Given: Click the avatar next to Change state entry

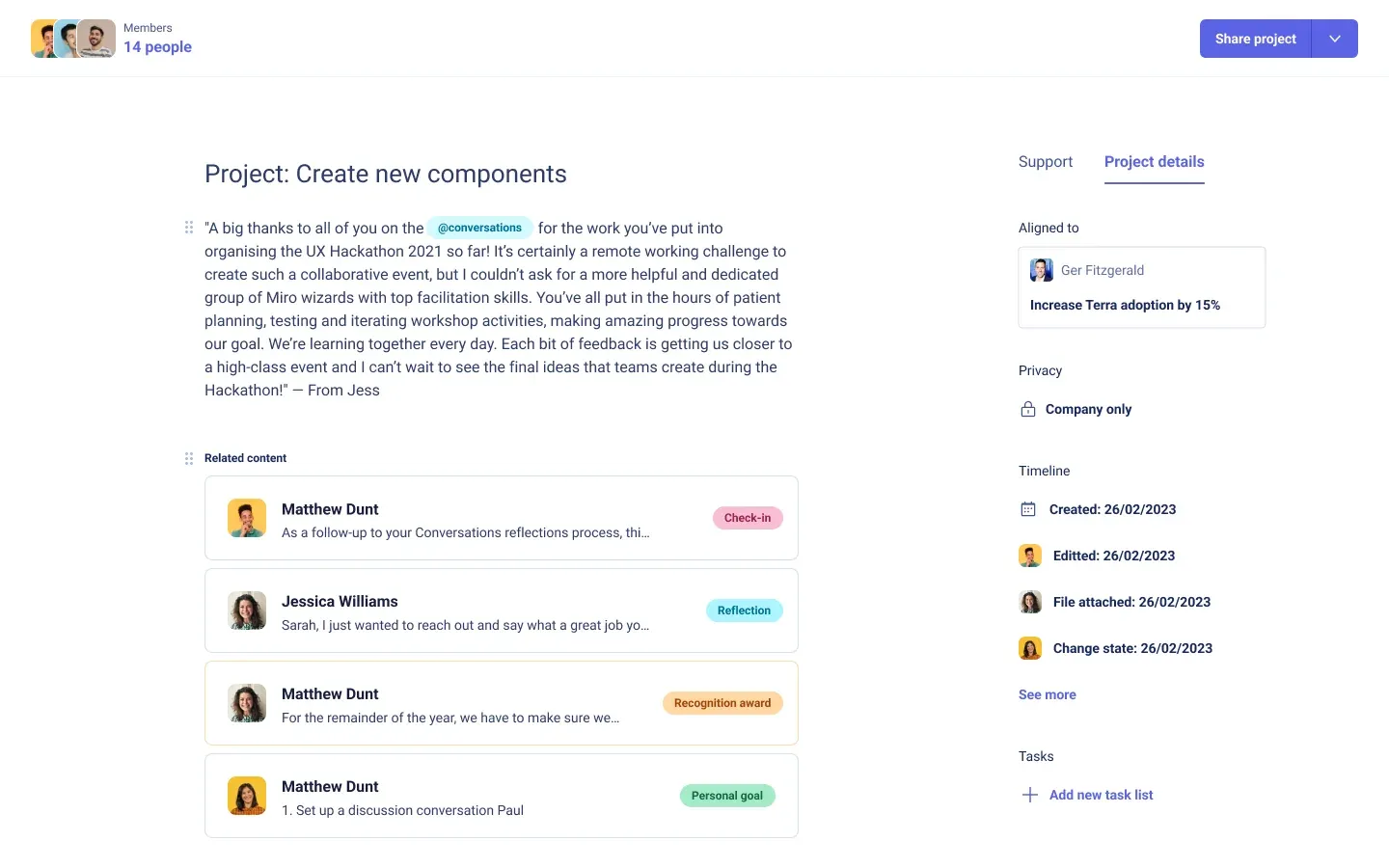Looking at the screenshot, I should (x=1030, y=648).
